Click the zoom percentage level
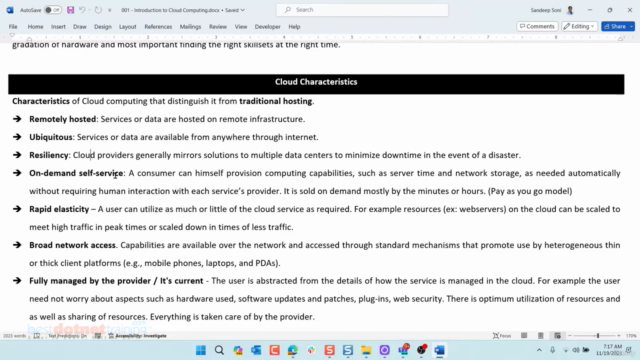 631,336
